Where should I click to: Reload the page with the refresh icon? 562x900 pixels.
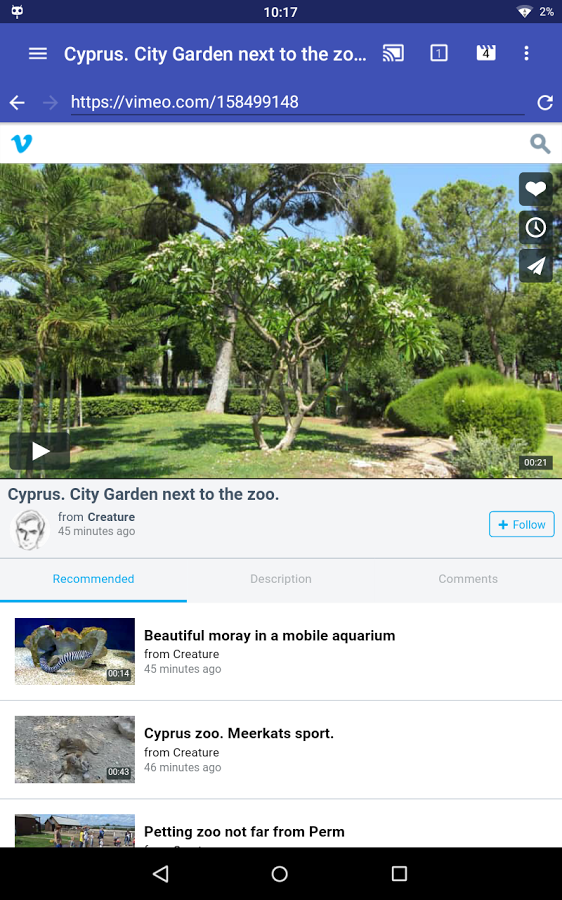click(545, 103)
